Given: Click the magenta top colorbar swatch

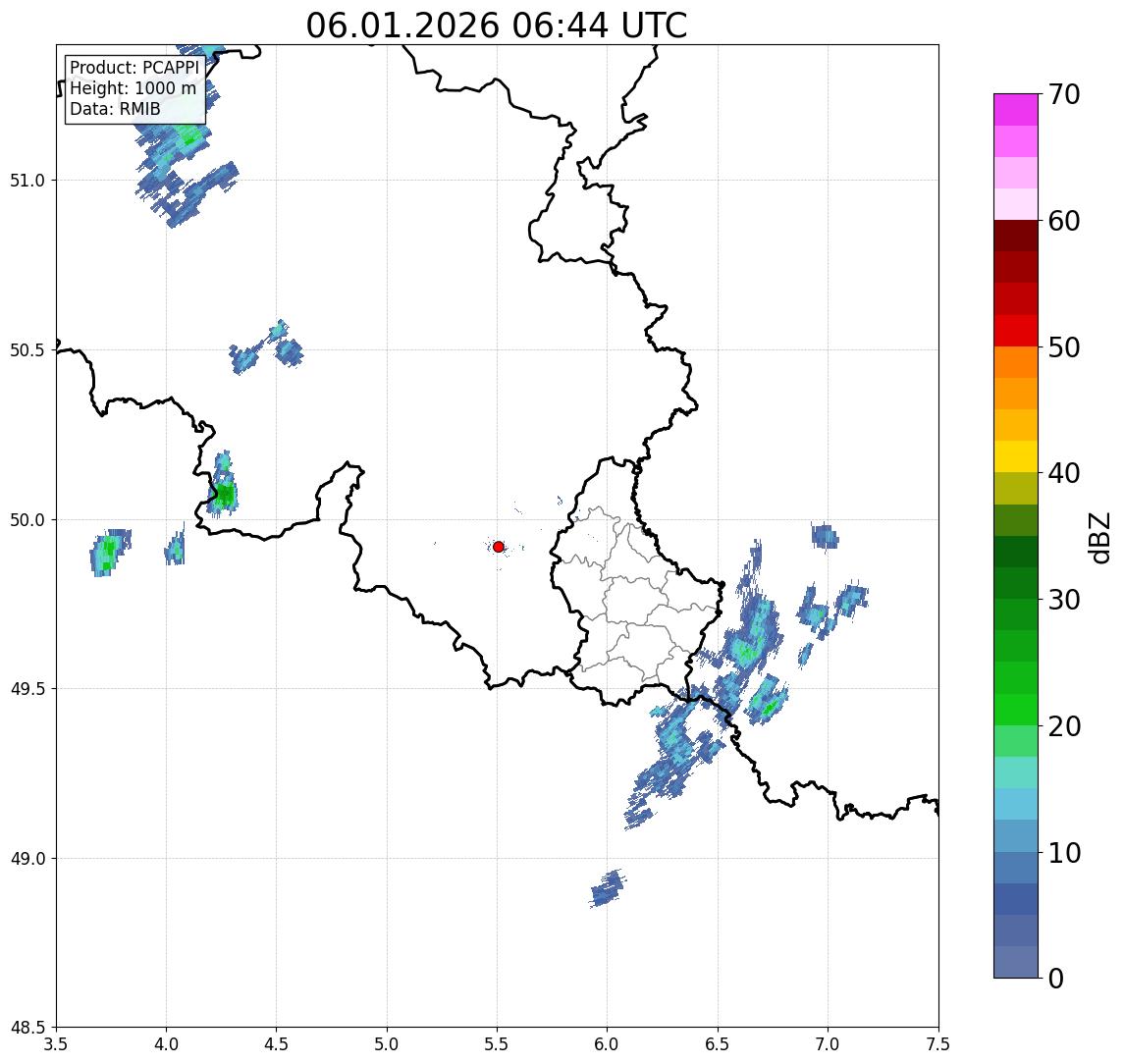Looking at the screenshot, I should pos(1016,110).
